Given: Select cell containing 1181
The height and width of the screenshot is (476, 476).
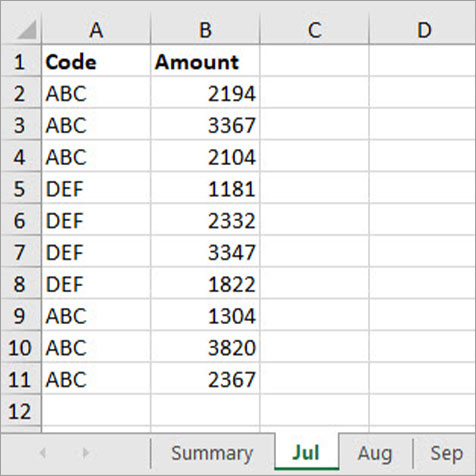Looking at the screenshot, I should (x=205, y=188).
